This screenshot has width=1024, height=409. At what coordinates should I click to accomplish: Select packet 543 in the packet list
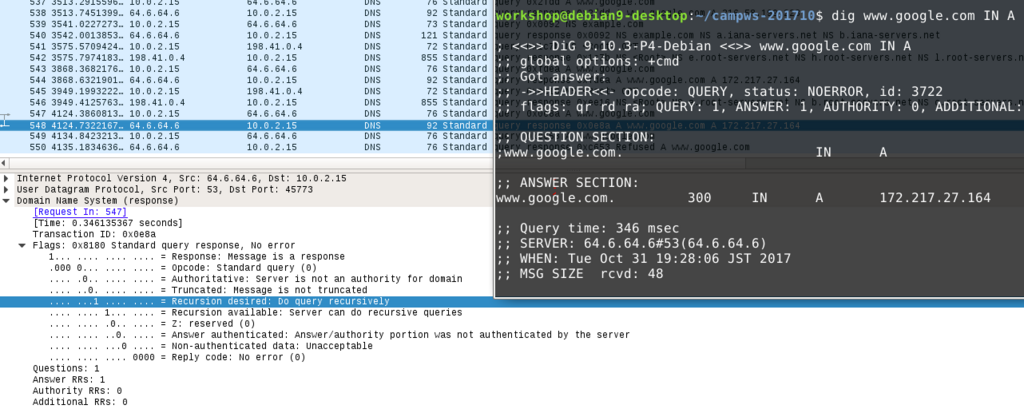247,69
